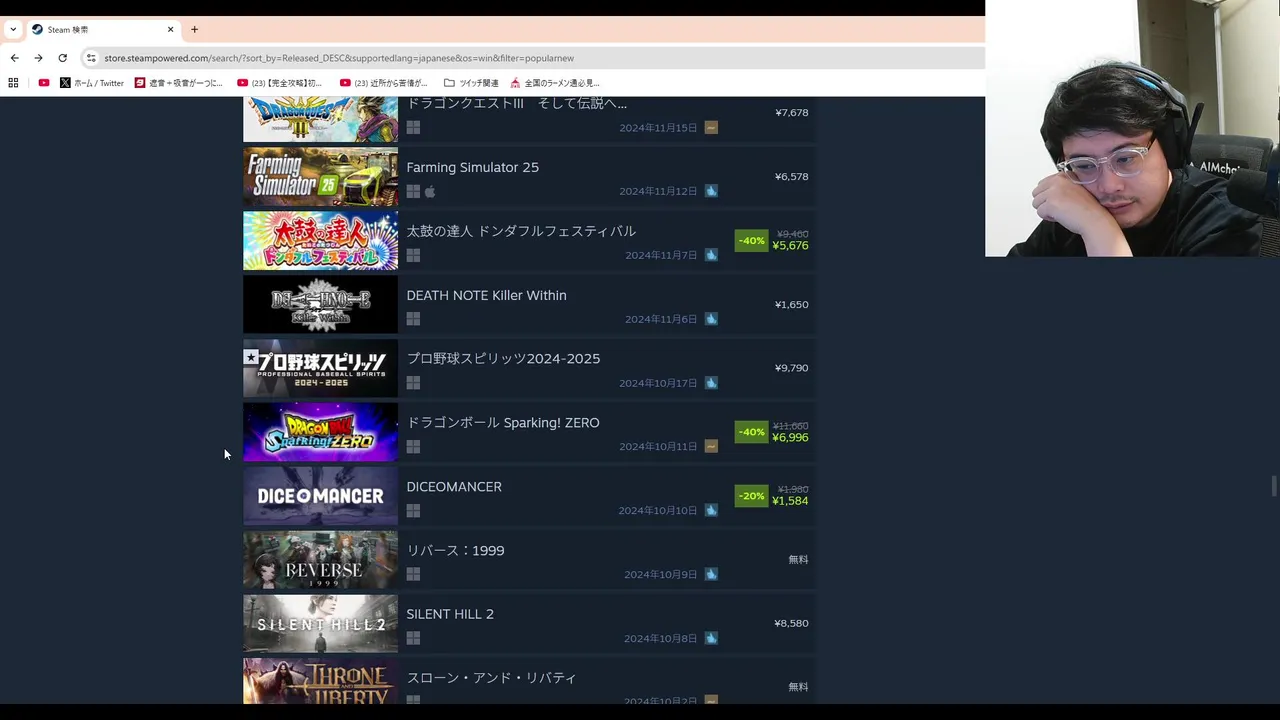Click ドラゴンボール Sparking! ZERO title
1280x720 pixels.
click(503, 423)
